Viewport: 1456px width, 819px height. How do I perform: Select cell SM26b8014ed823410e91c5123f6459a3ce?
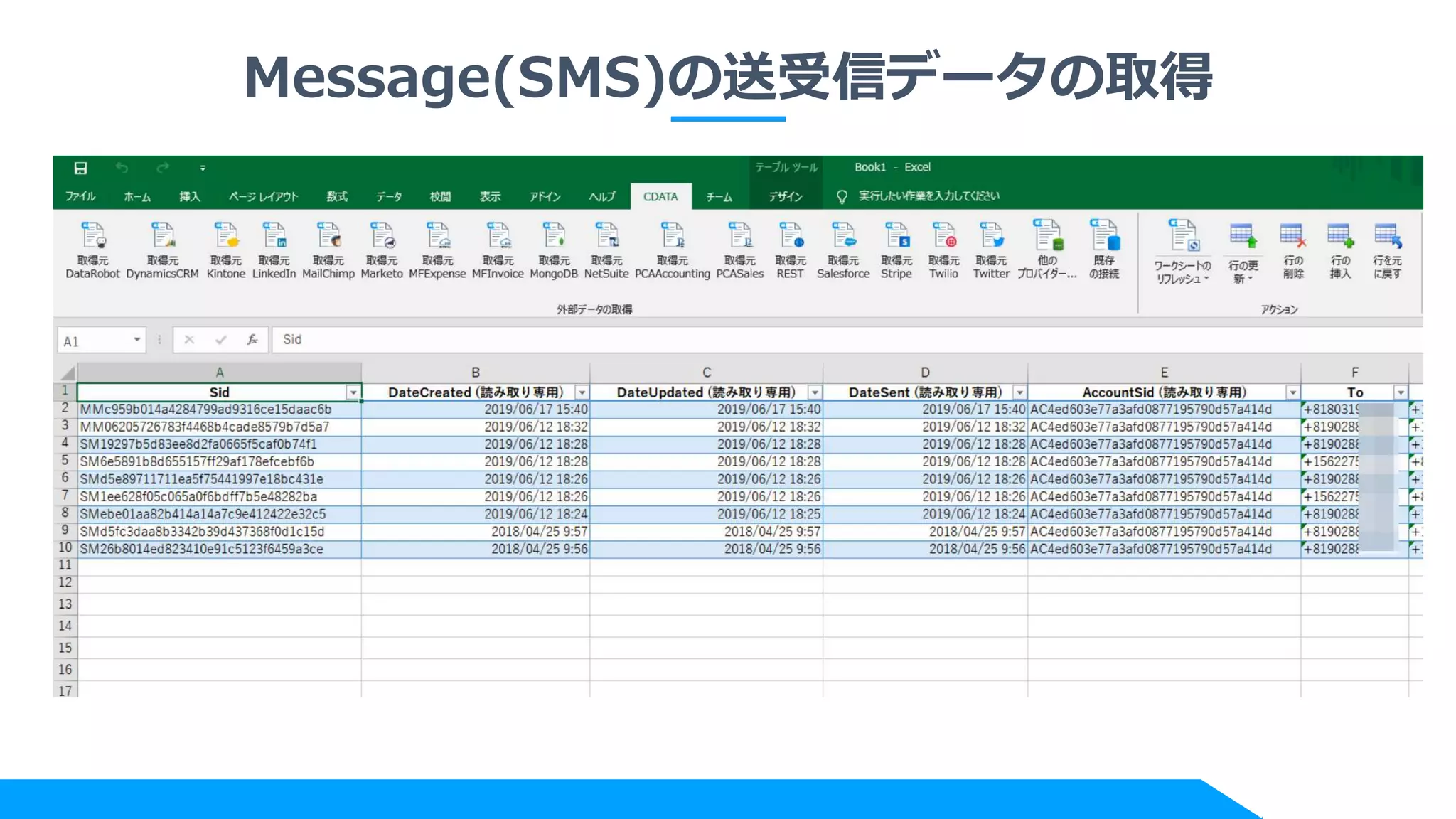220,549
